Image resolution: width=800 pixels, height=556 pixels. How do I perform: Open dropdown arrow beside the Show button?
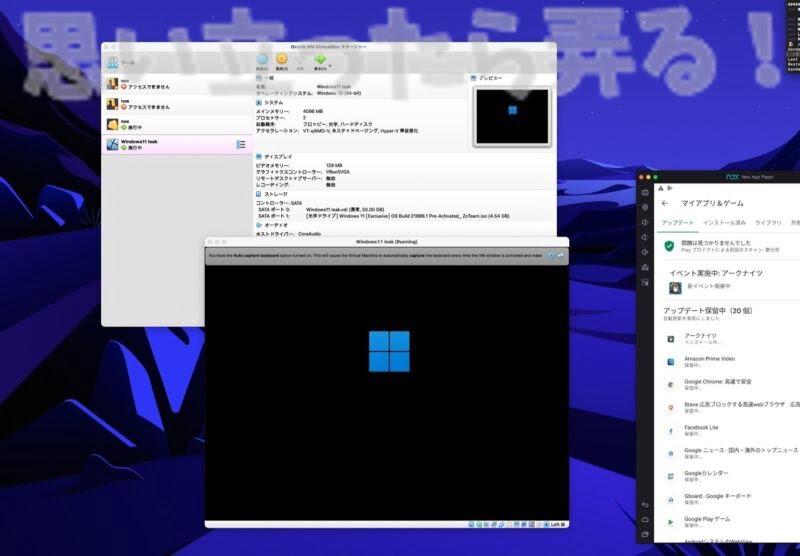click(x=330, y=65)
